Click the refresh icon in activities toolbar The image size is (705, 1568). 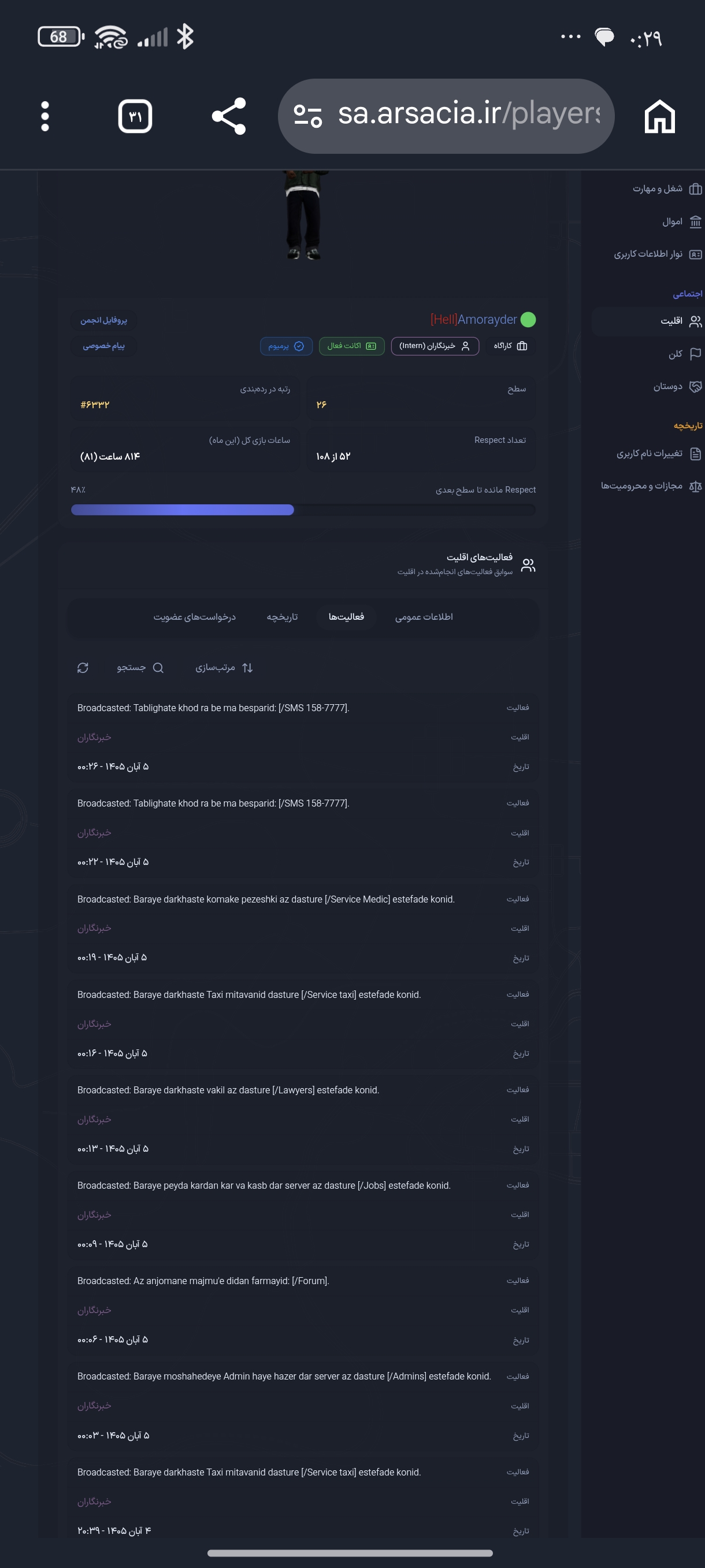[x=83, y=668]
